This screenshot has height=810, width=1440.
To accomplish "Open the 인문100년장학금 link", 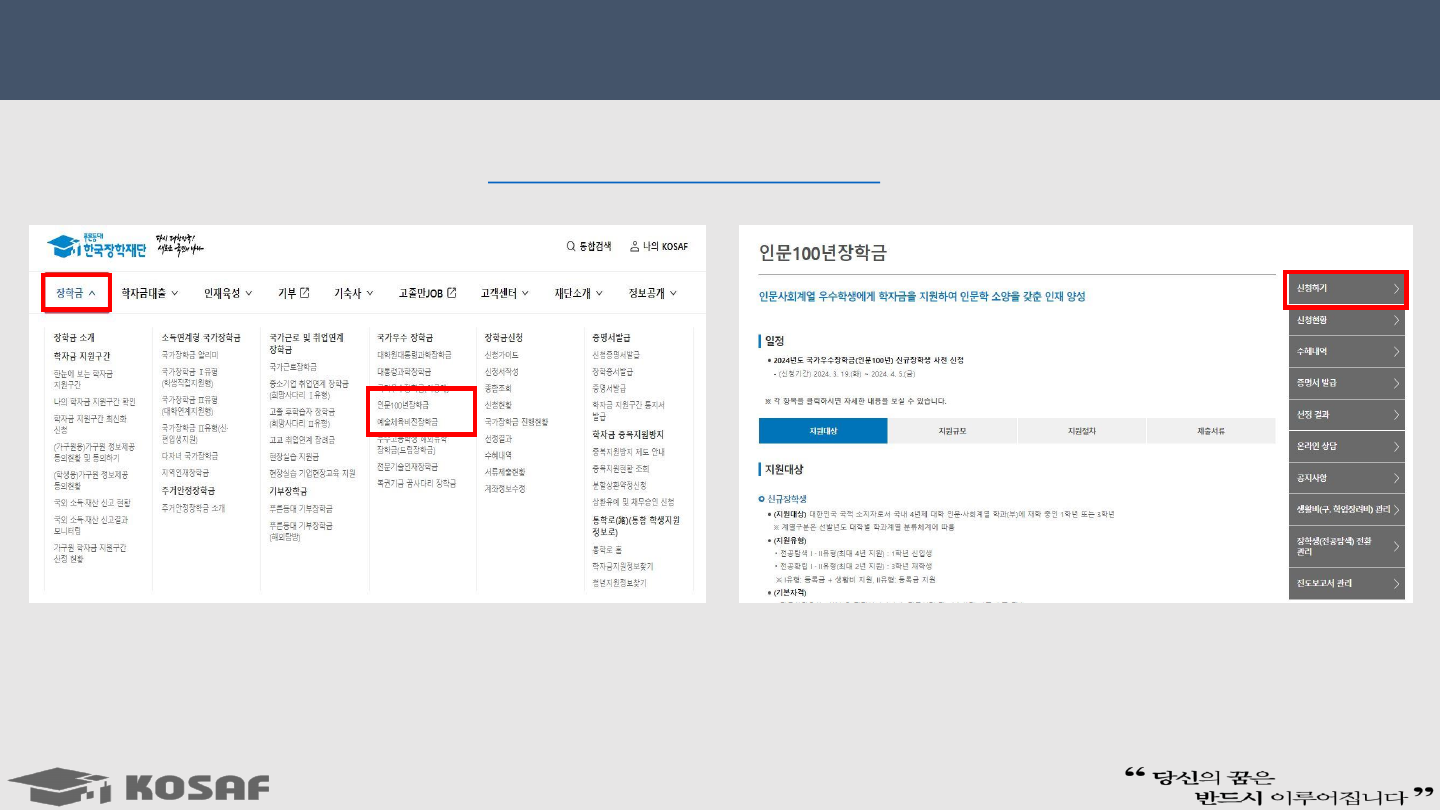I will click(403, 405).
